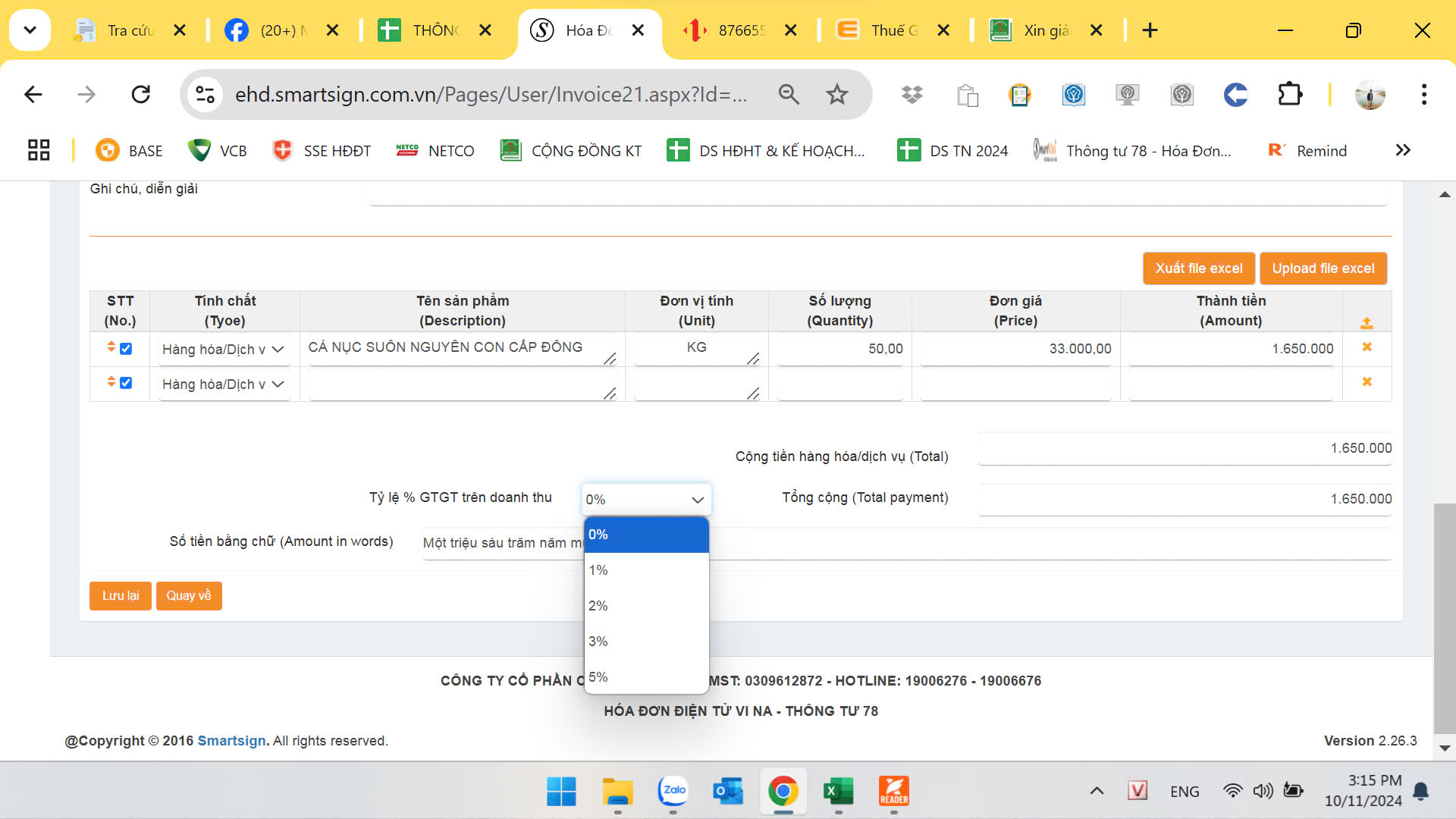Delete the first invoice row with orange X
The height and width of the screenshot is (819, 1456).
tap(1367, 347)
